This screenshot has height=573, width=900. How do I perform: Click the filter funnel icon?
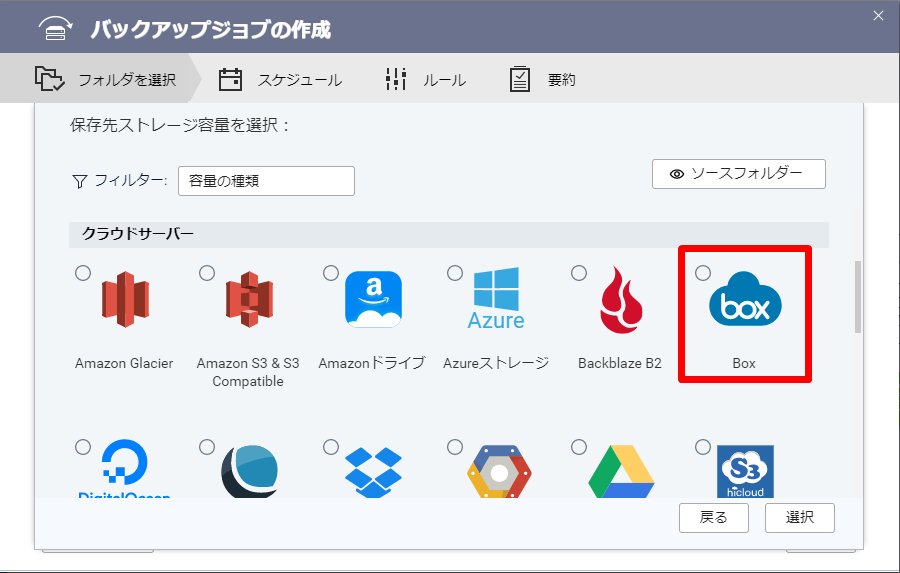pyautogui.click(x=80, y=181)
